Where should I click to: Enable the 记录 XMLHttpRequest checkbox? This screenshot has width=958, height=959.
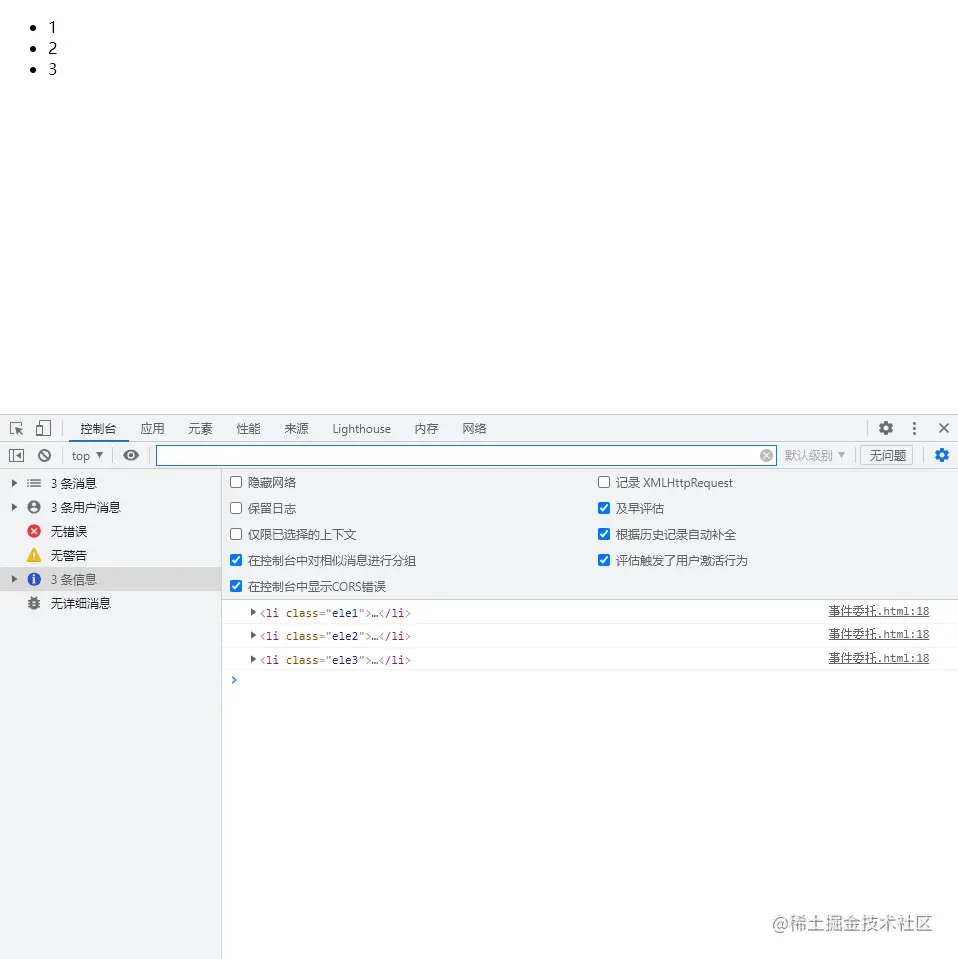click(604, 483)
